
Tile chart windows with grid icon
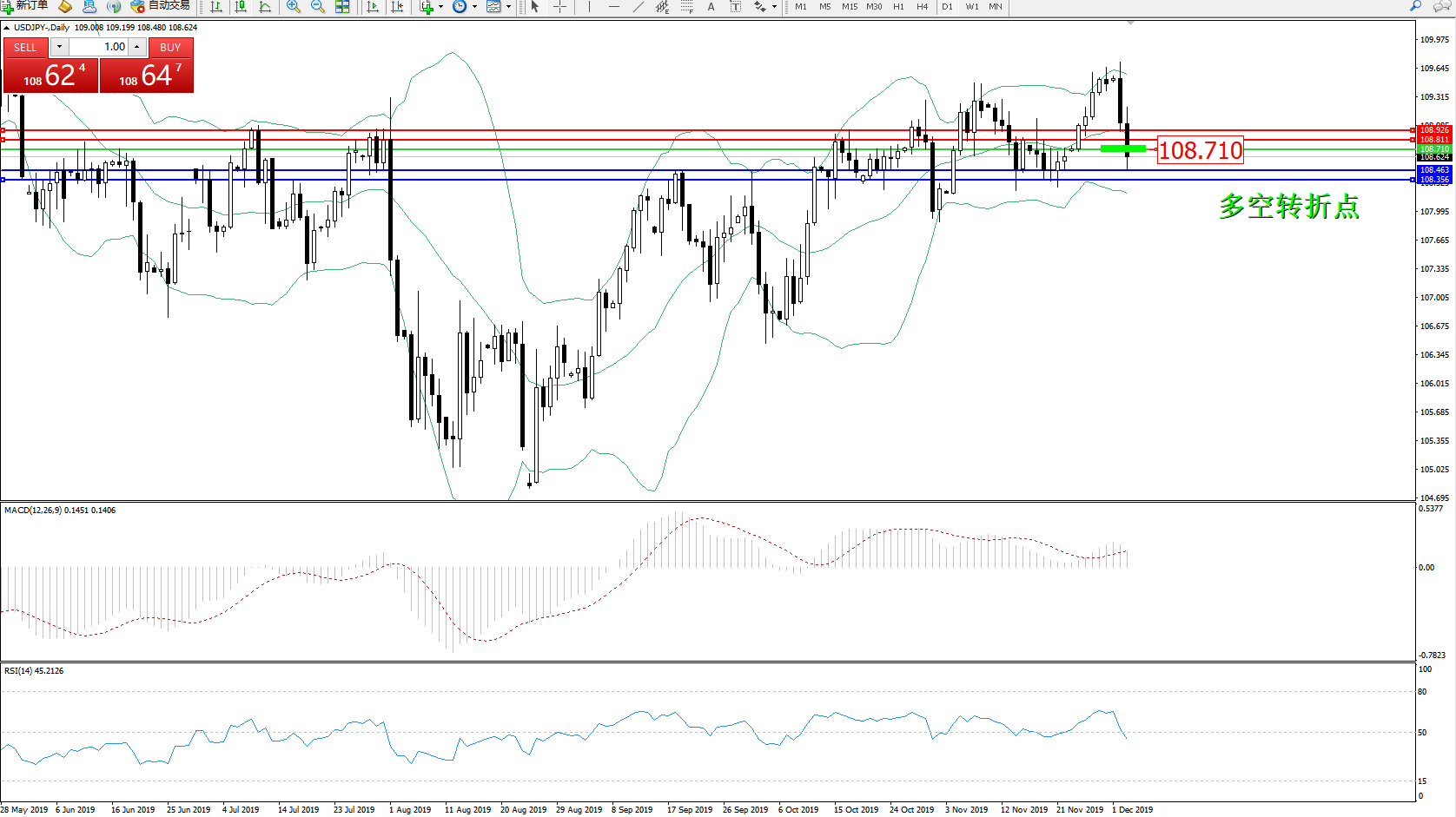342,7
